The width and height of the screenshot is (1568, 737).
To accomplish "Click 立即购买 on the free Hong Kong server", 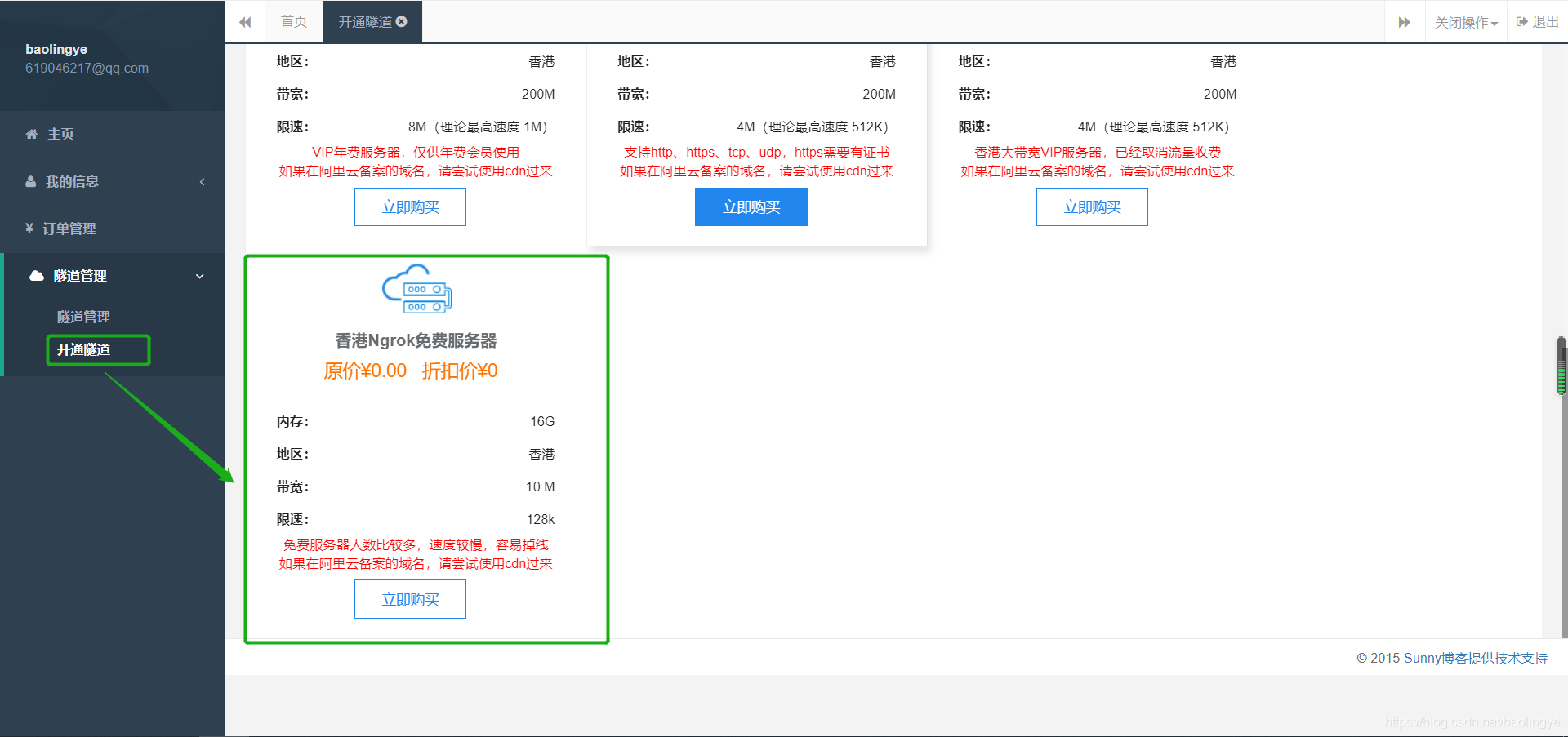I will [x=410, y=598].
